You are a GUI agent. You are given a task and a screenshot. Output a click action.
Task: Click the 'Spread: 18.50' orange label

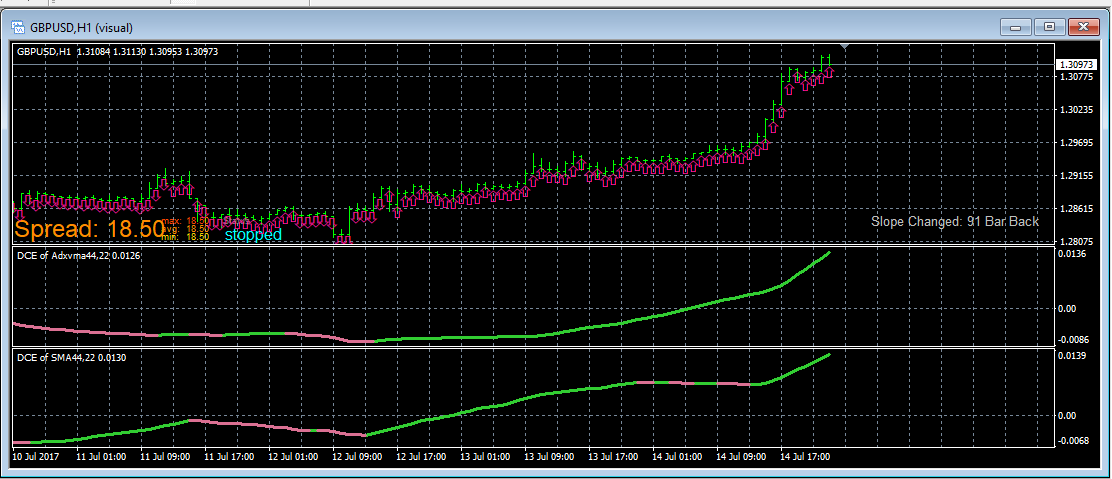[x=89, y=229]
